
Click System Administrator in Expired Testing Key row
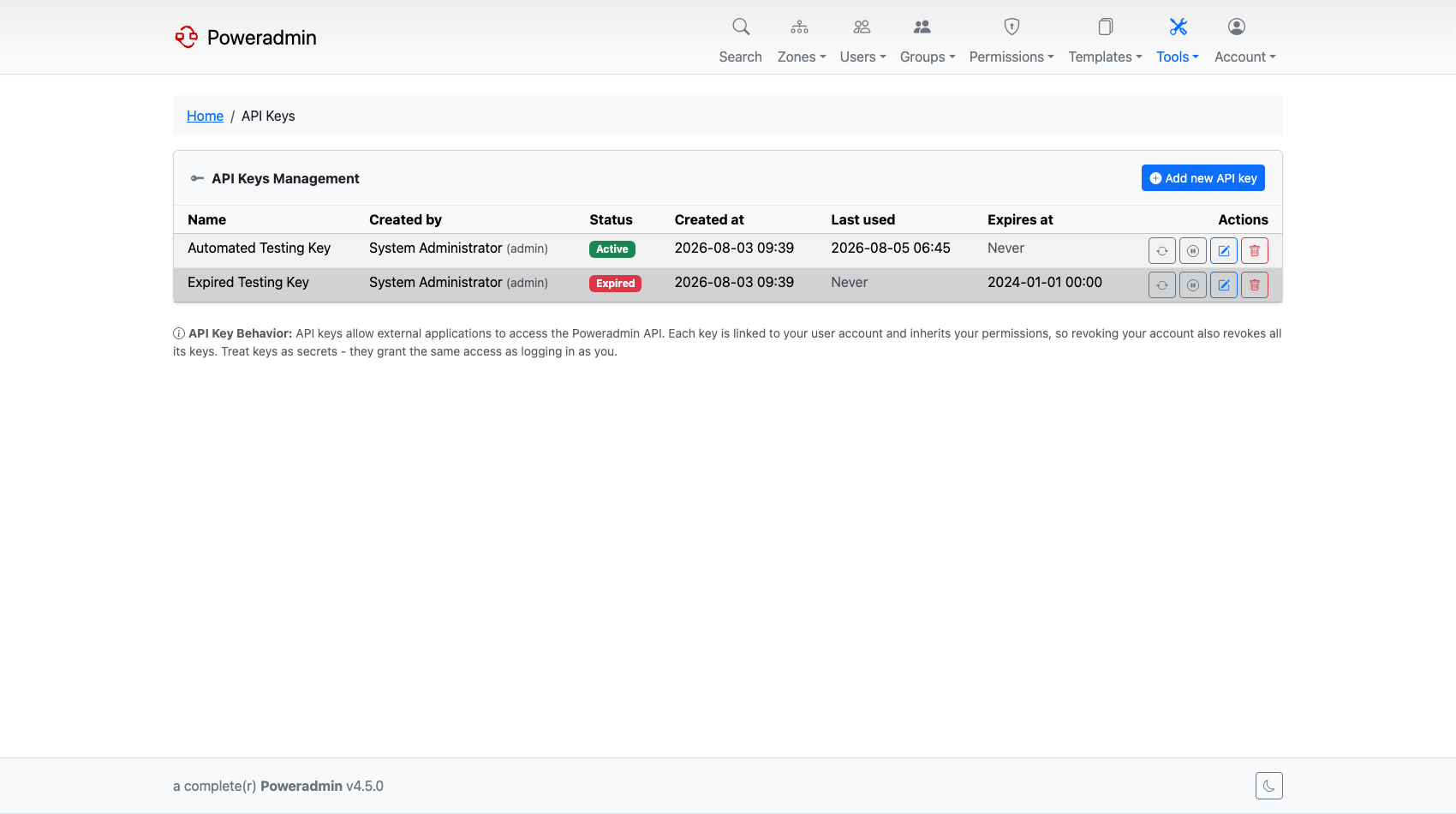click(435, 282)
